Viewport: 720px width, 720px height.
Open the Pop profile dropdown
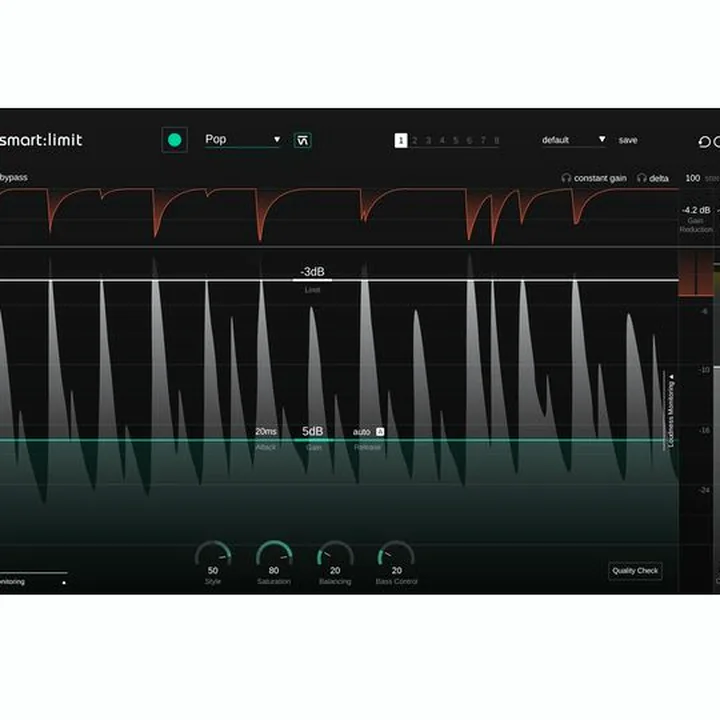point(242,140)
